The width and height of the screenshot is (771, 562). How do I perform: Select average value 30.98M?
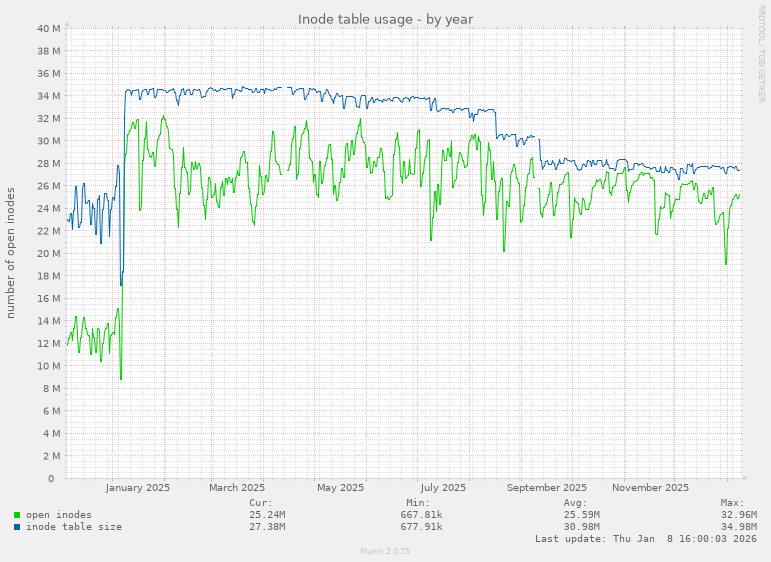[x=582, y=527]
